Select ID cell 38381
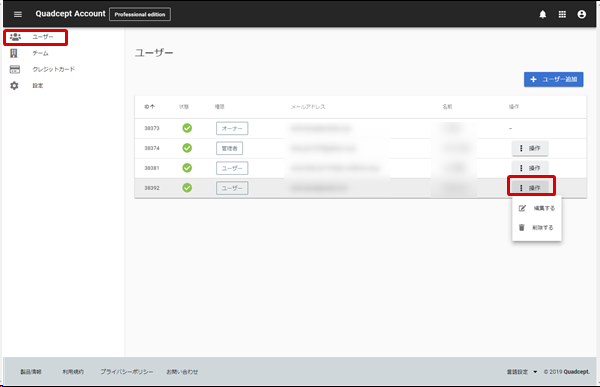This screenshot has height=387, width=600. coord(152,168)
